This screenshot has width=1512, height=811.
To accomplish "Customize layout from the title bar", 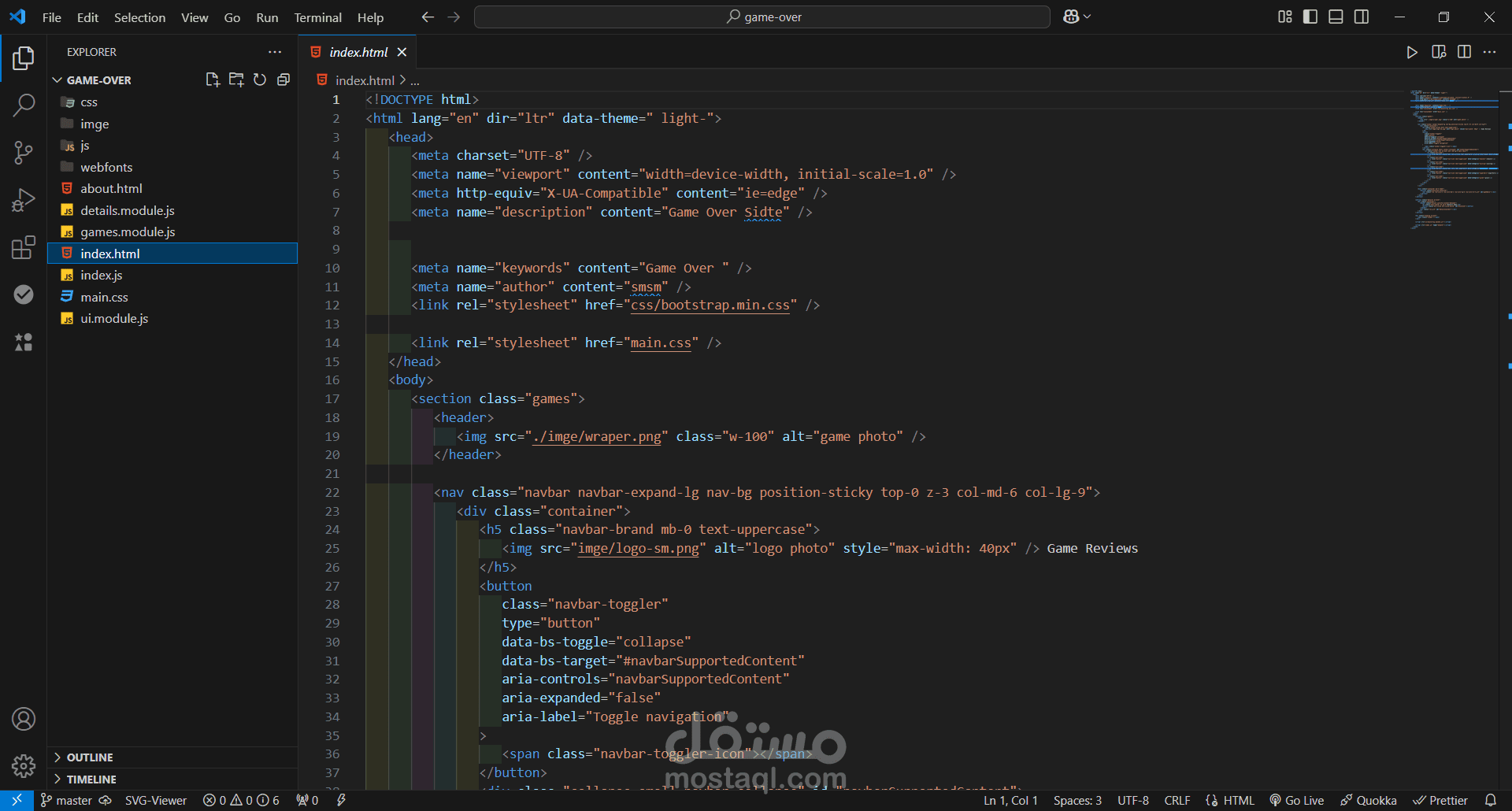I will coord(1285,17).
